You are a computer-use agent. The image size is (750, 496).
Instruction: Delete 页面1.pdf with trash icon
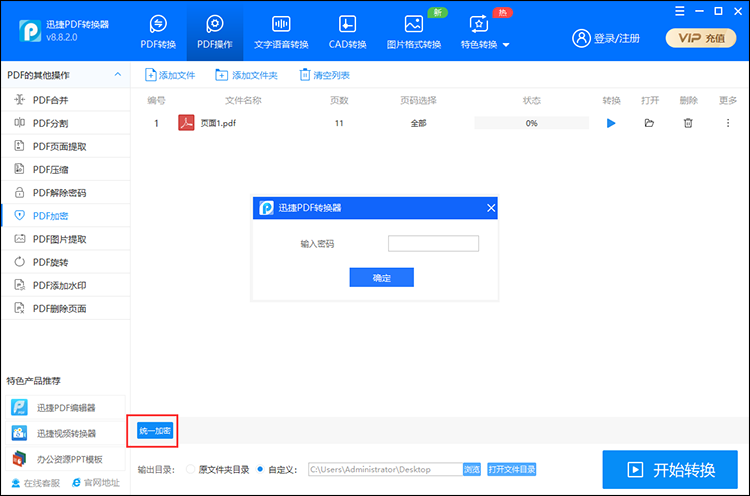pyautogui.click(x=688, y=123)
